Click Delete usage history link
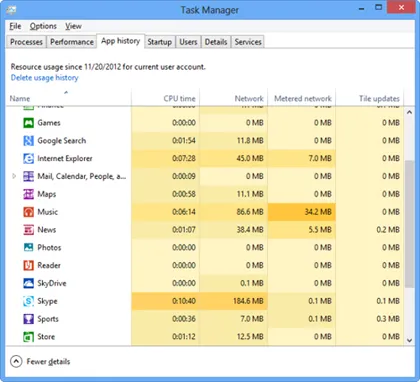This screenshot has width=420, height=382. 45,78
